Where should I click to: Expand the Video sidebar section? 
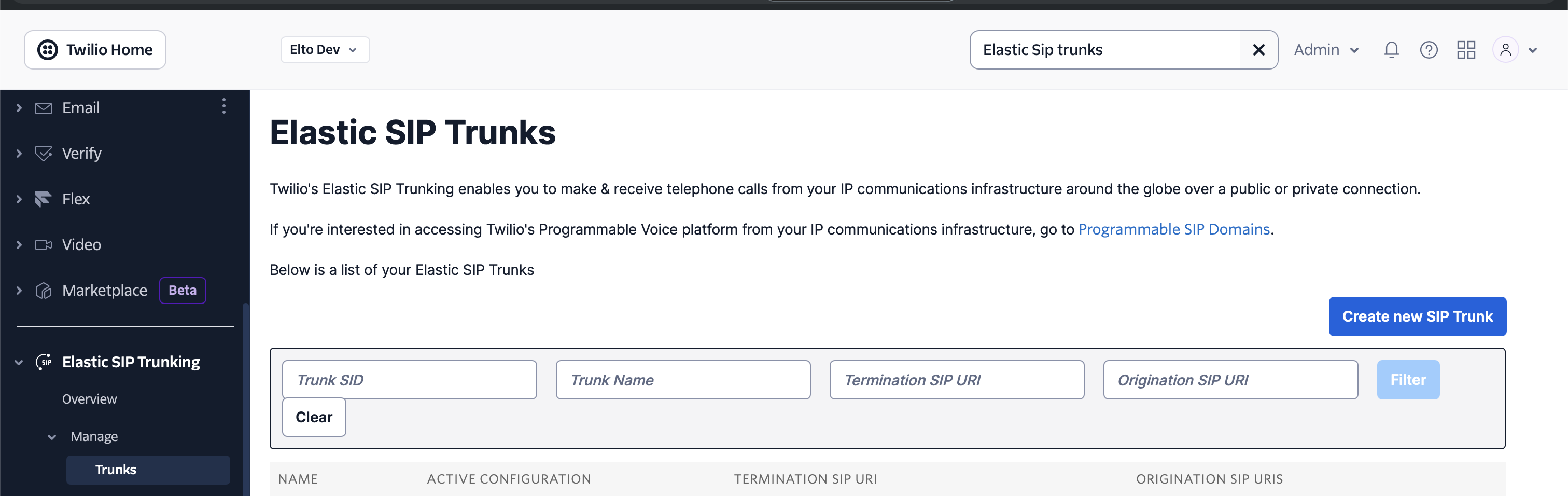19,245
